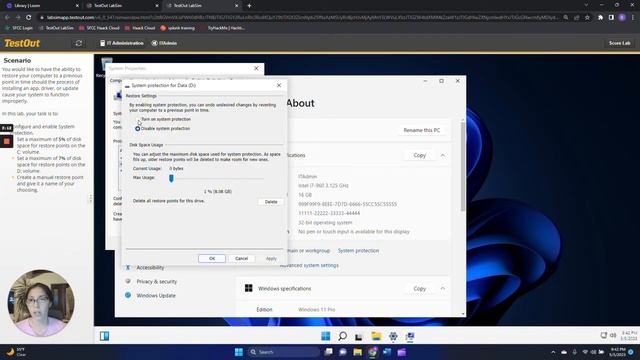Click the Settings window scrollbar
The width and height of the screenshot is (640, 360).
pos(463,167)
